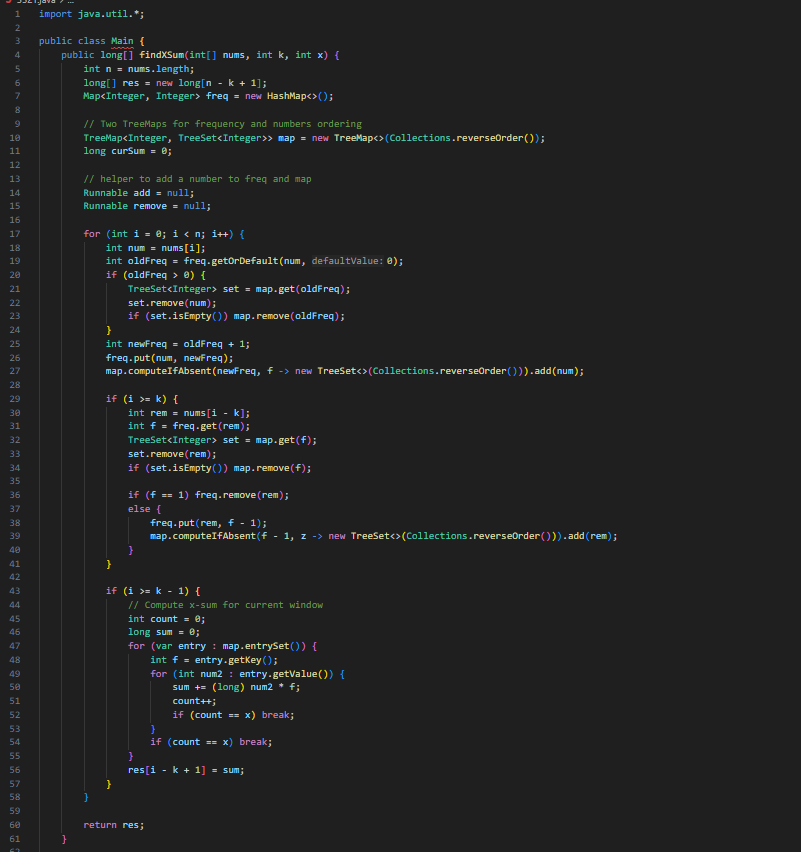Click line number 35 in the gutter

pos(15,481)
